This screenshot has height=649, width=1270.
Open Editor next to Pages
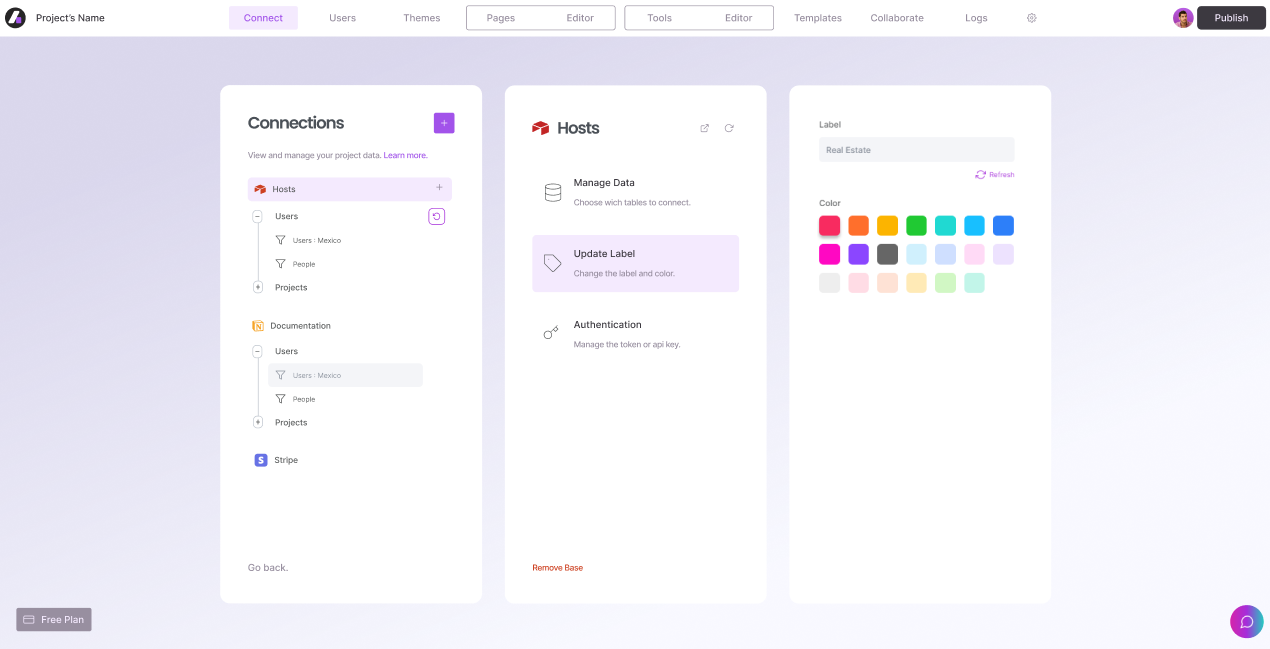coord(580,18)
